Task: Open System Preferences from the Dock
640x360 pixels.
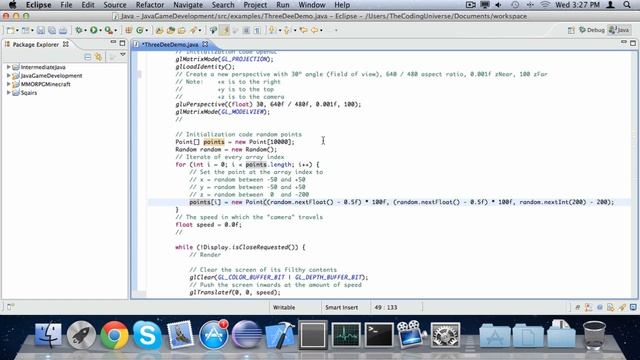Action: 445,336
